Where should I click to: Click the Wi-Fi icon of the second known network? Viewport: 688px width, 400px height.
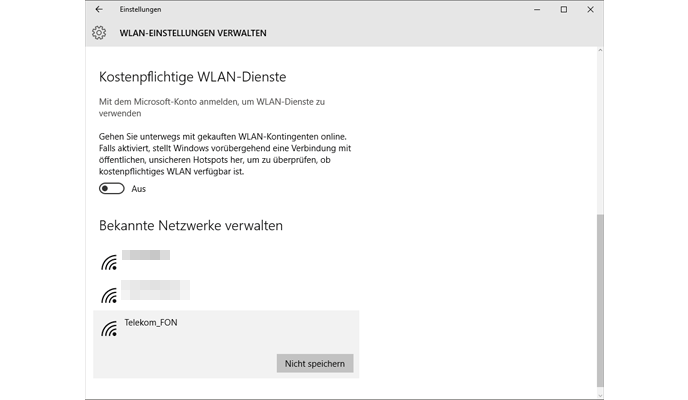(109, 295)
